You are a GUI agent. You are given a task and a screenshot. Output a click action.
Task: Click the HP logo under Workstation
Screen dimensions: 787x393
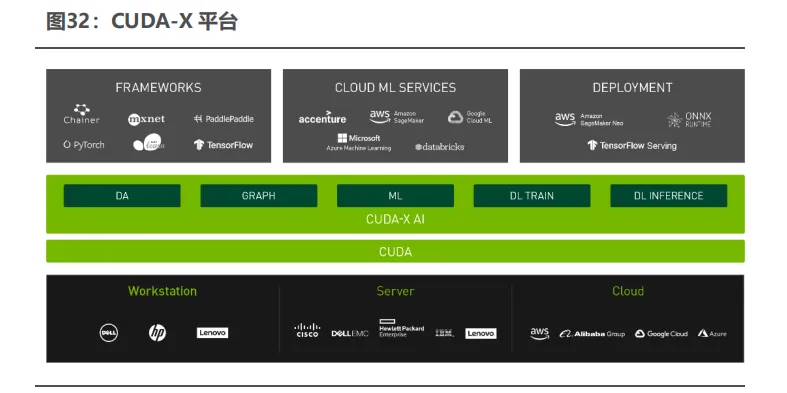[157, 333]
